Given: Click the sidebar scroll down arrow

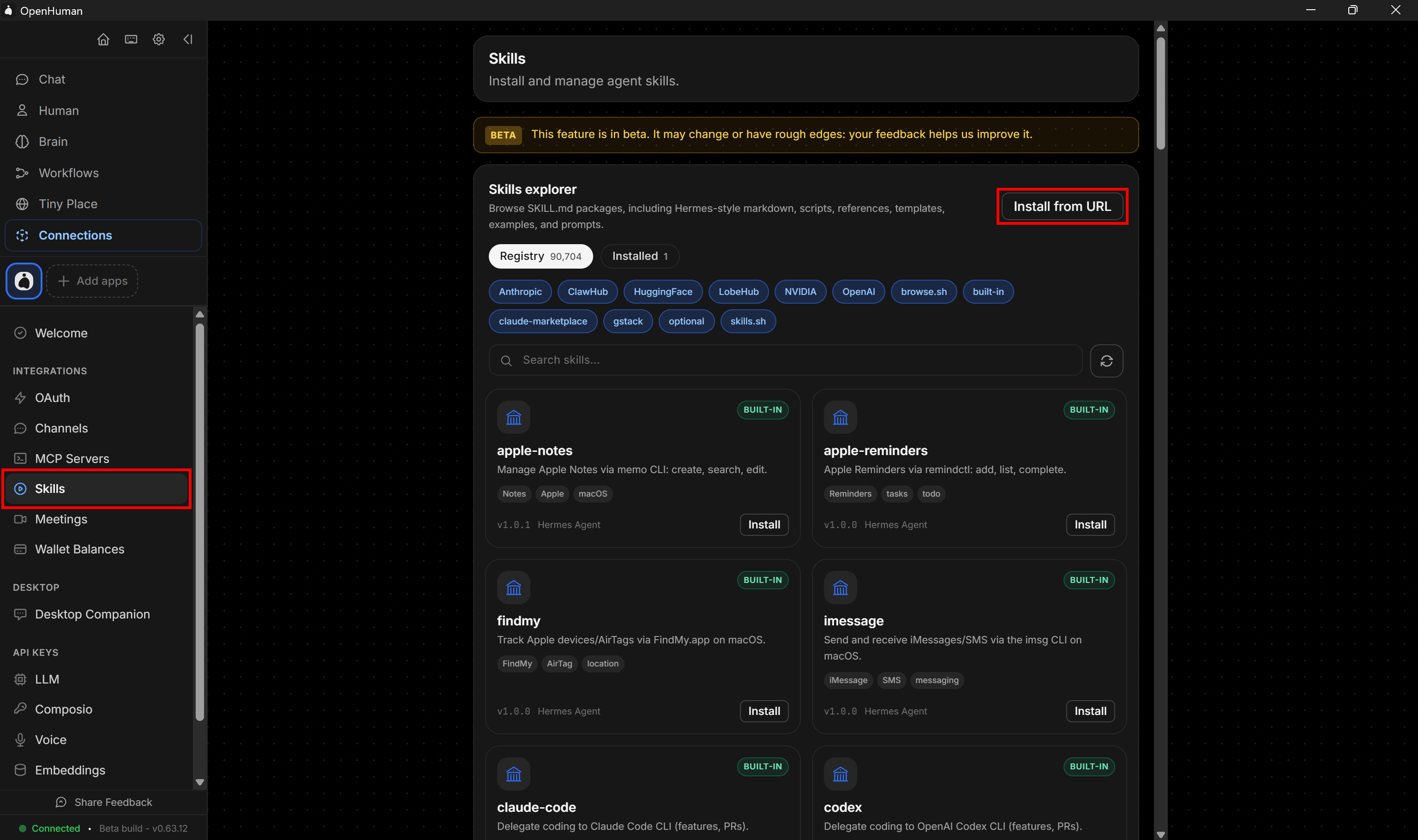Looking at the screenshot, I should point(199,782).
